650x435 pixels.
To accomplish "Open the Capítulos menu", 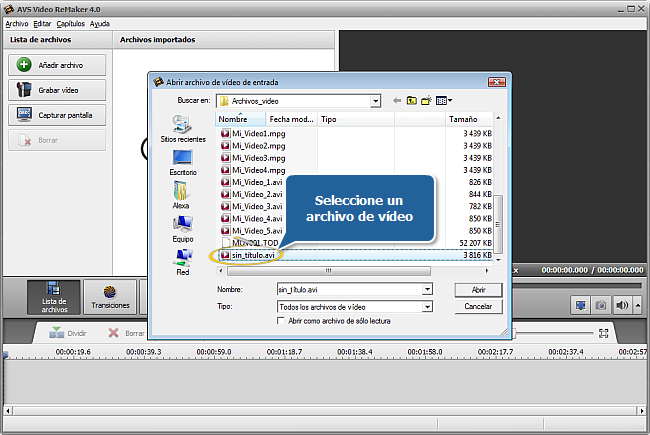I will [70, 23].
